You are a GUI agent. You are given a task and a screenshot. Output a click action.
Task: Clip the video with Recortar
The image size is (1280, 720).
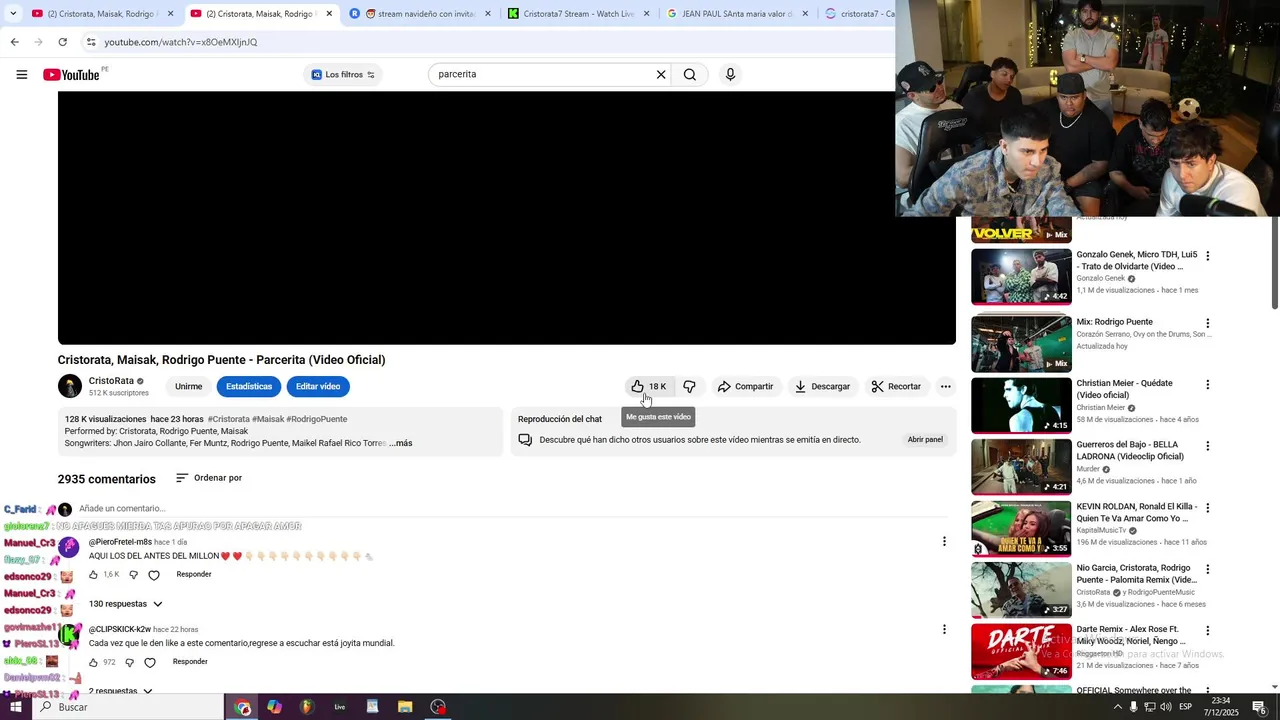(896, 387)
